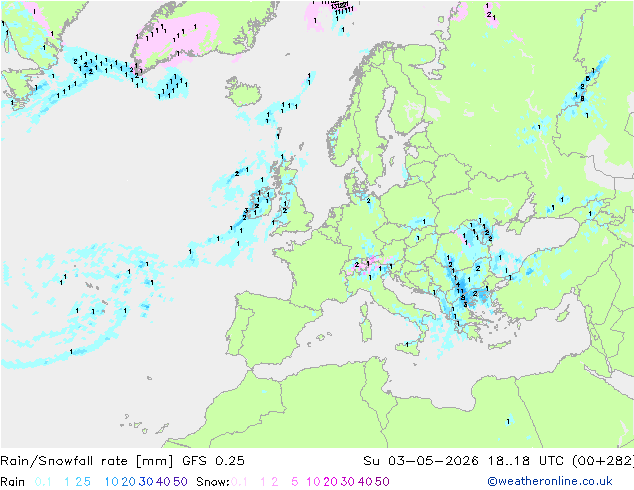Pick the rain legend value 30
Screen dimensions: 634x490
[146, 482]
